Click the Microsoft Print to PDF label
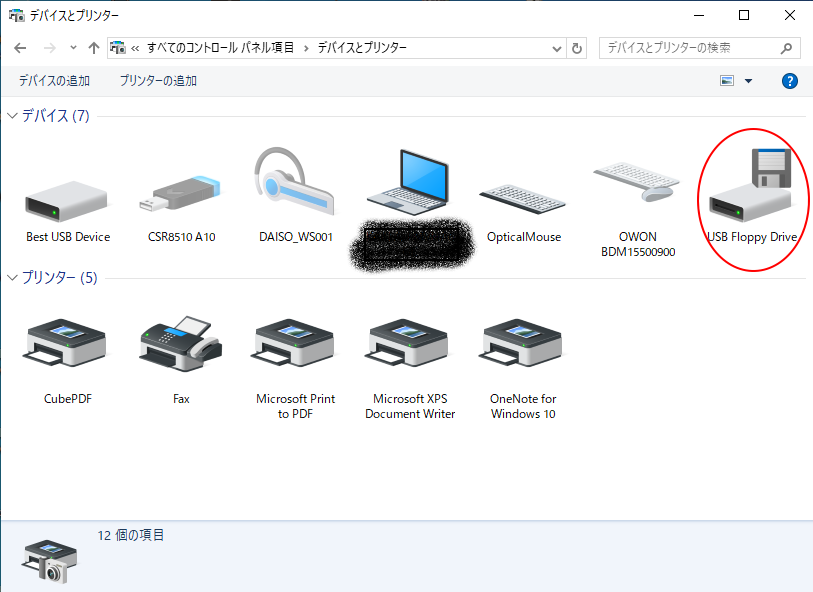This screenshot has width=813, height=592. [296, 406]
